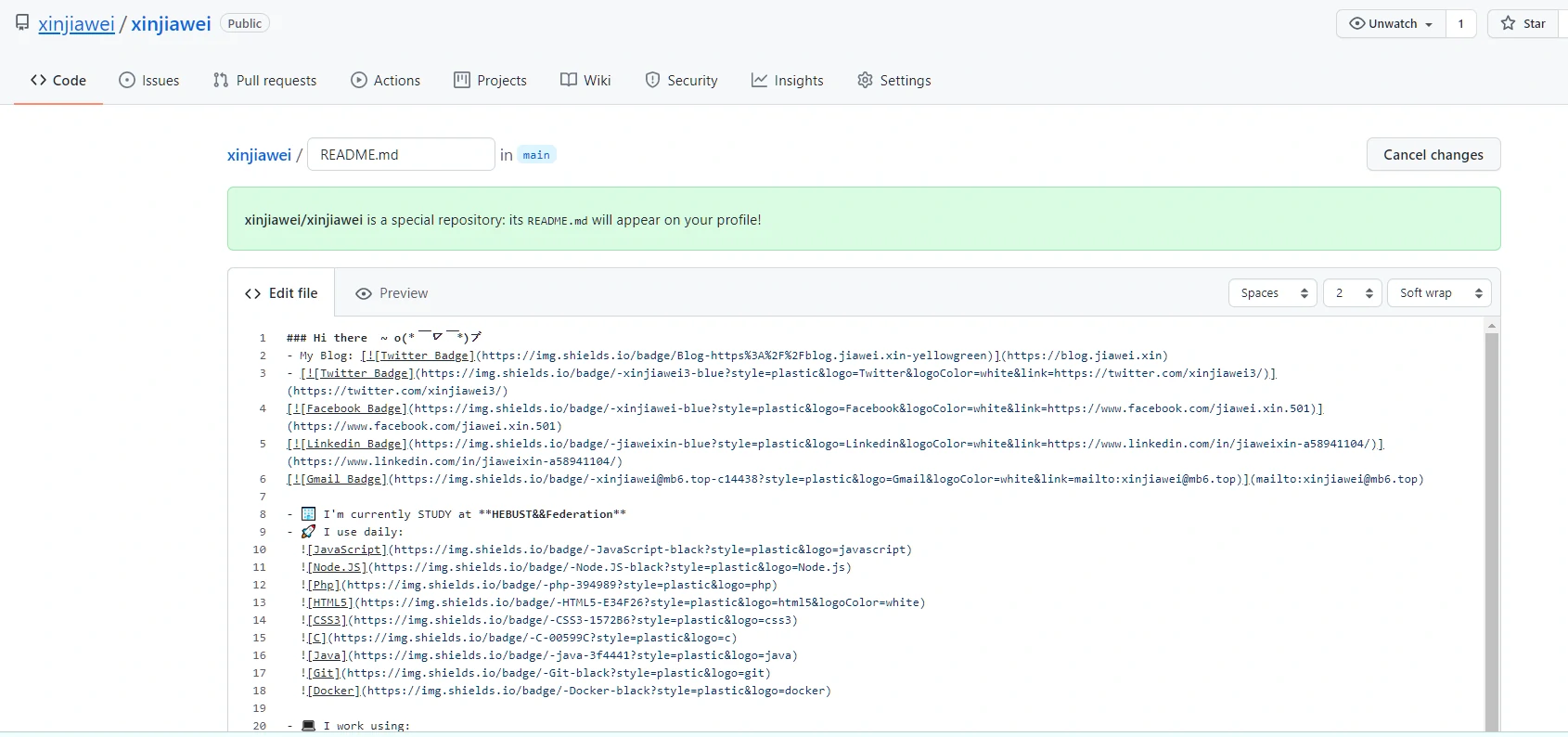This screenshot has height=737, width=1568.
Task: Open the indent size 2 dropdown
Action: (x=1352, y=293)
